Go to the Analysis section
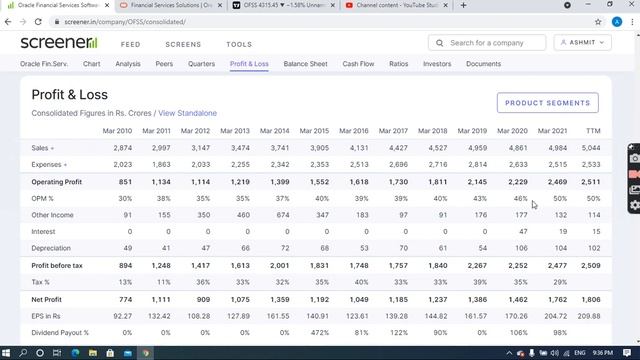The height and width of the screenshot is (360, 640). coord(128,64)
